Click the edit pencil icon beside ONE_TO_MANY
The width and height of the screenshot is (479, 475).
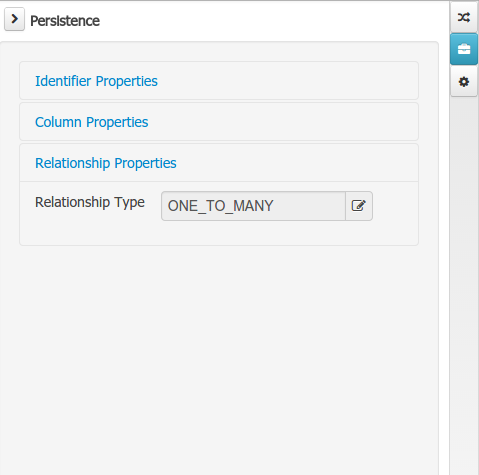[359, 206]
